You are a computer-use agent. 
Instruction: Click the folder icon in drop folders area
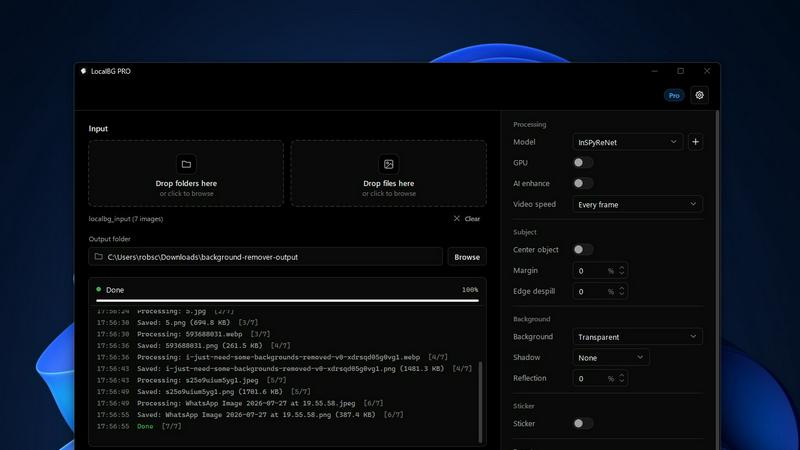coord(186,164)
